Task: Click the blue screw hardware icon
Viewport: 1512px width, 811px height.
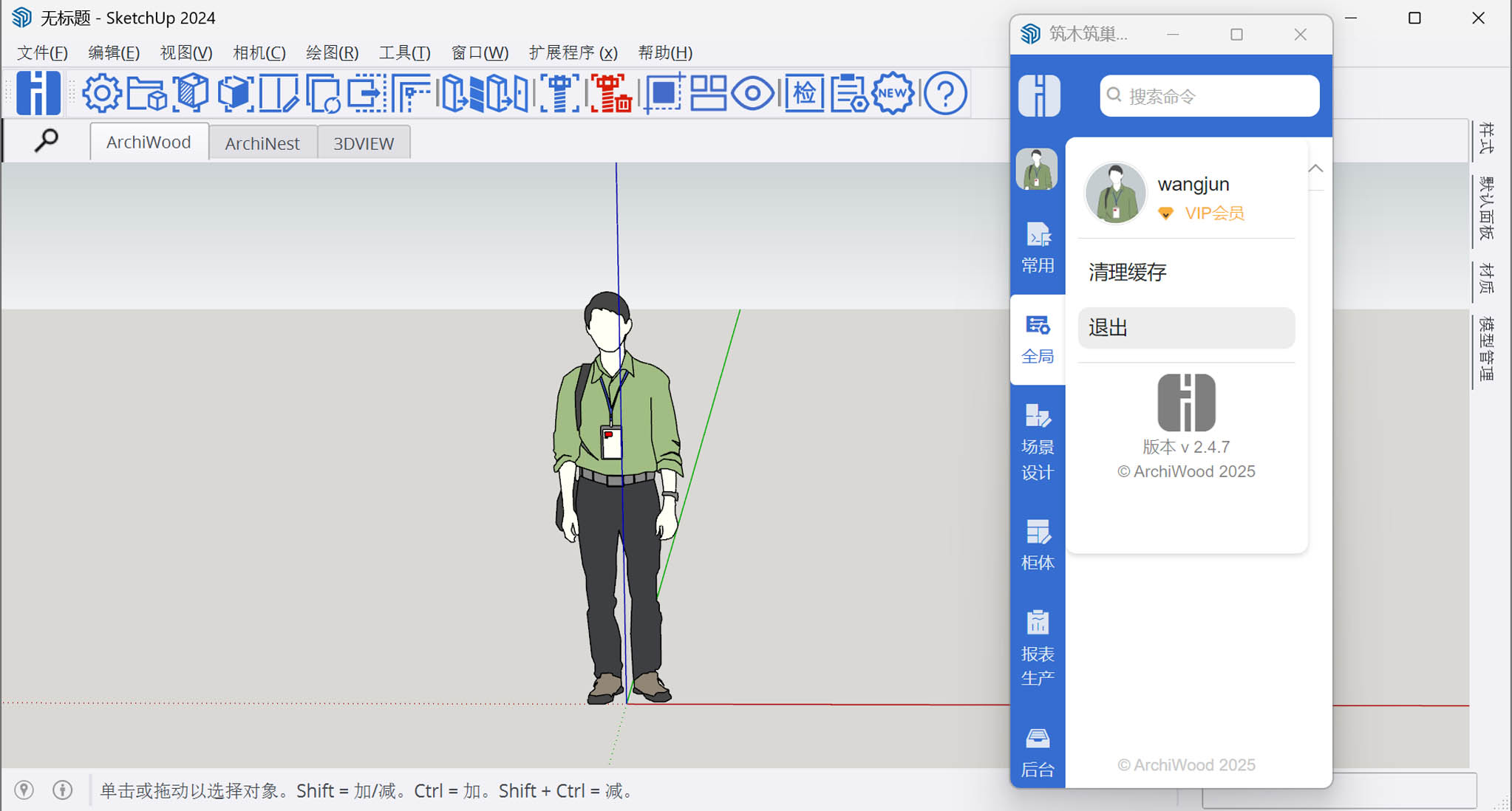Action: 559,93
